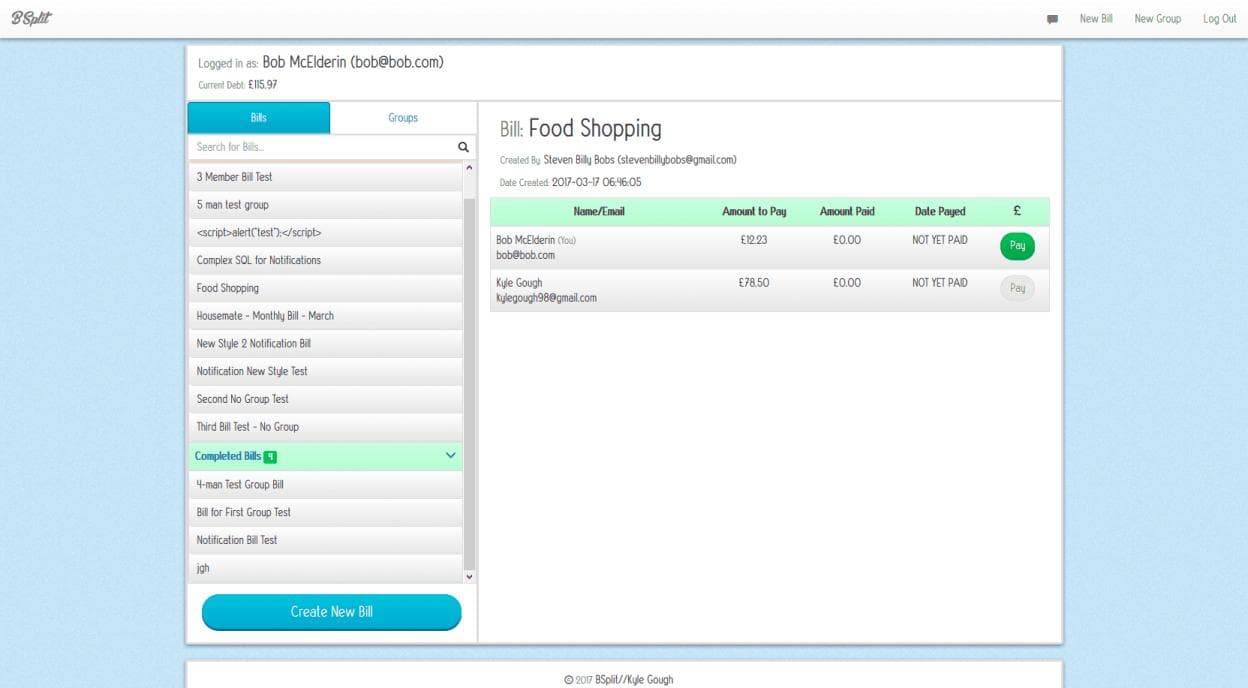Click the bill creation date 2017-03-17 06:46:05
This screenshot has height=688, width=1248.
pos(596,183)
